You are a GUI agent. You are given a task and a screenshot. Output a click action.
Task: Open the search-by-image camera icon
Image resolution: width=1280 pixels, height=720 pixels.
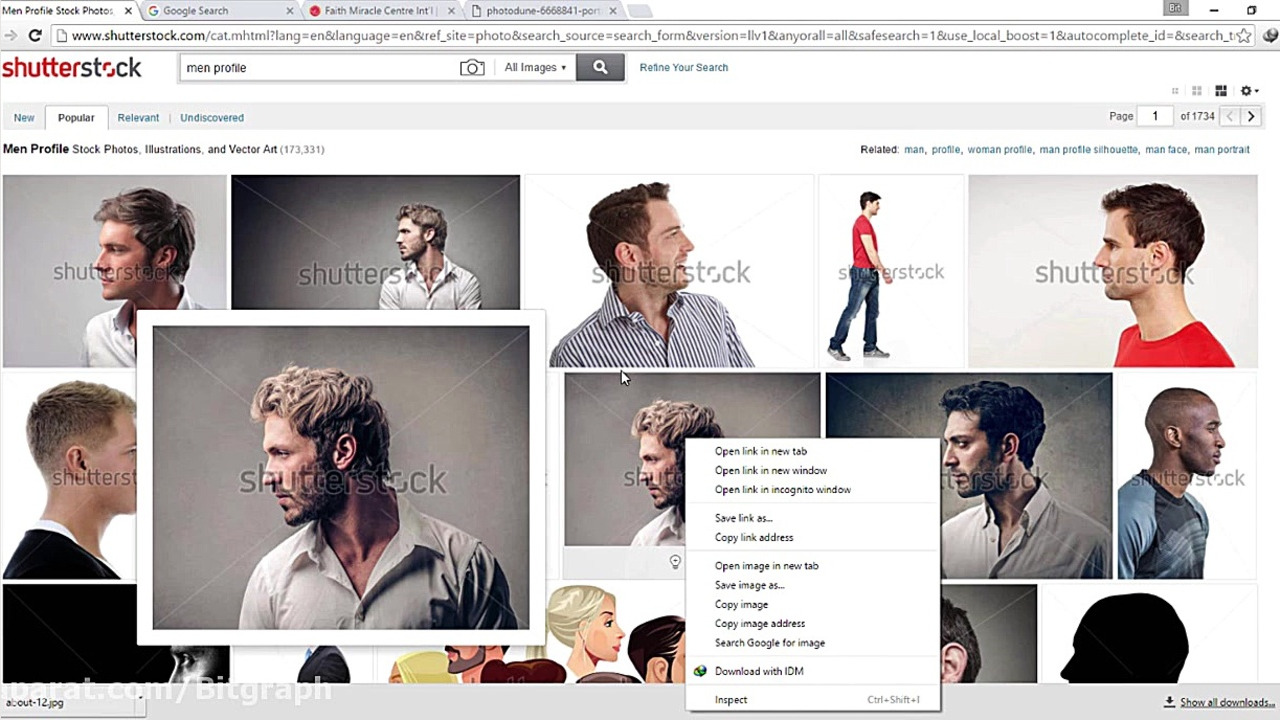coord(472,68)
